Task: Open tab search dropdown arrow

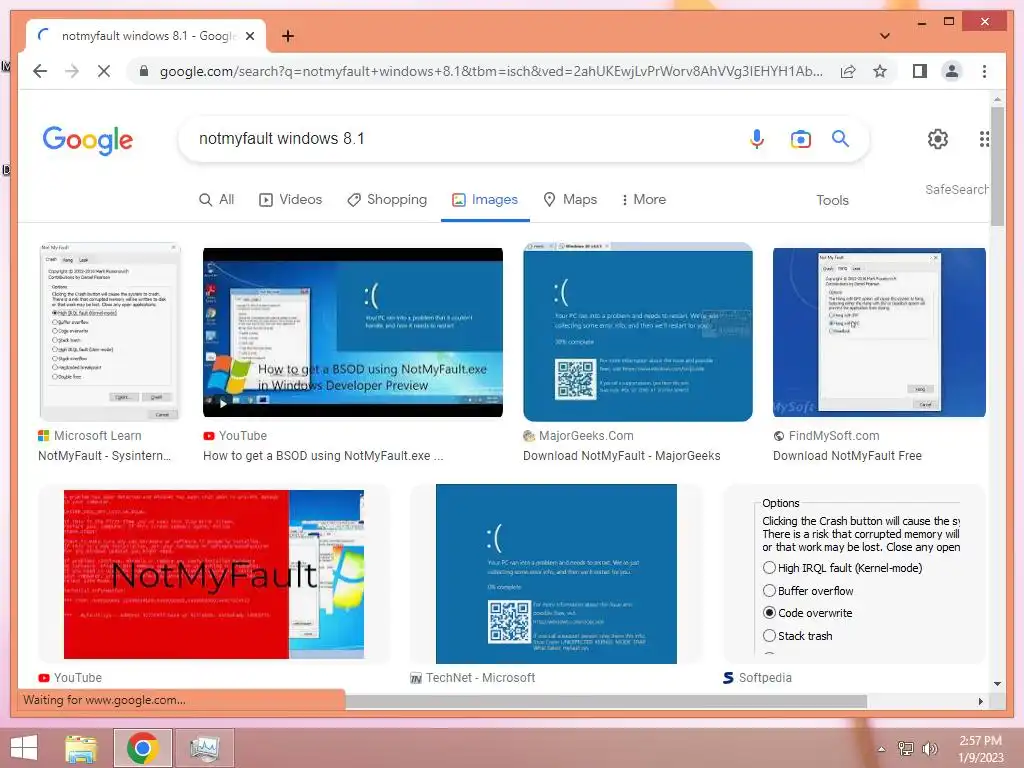Action: pos(884,36)
